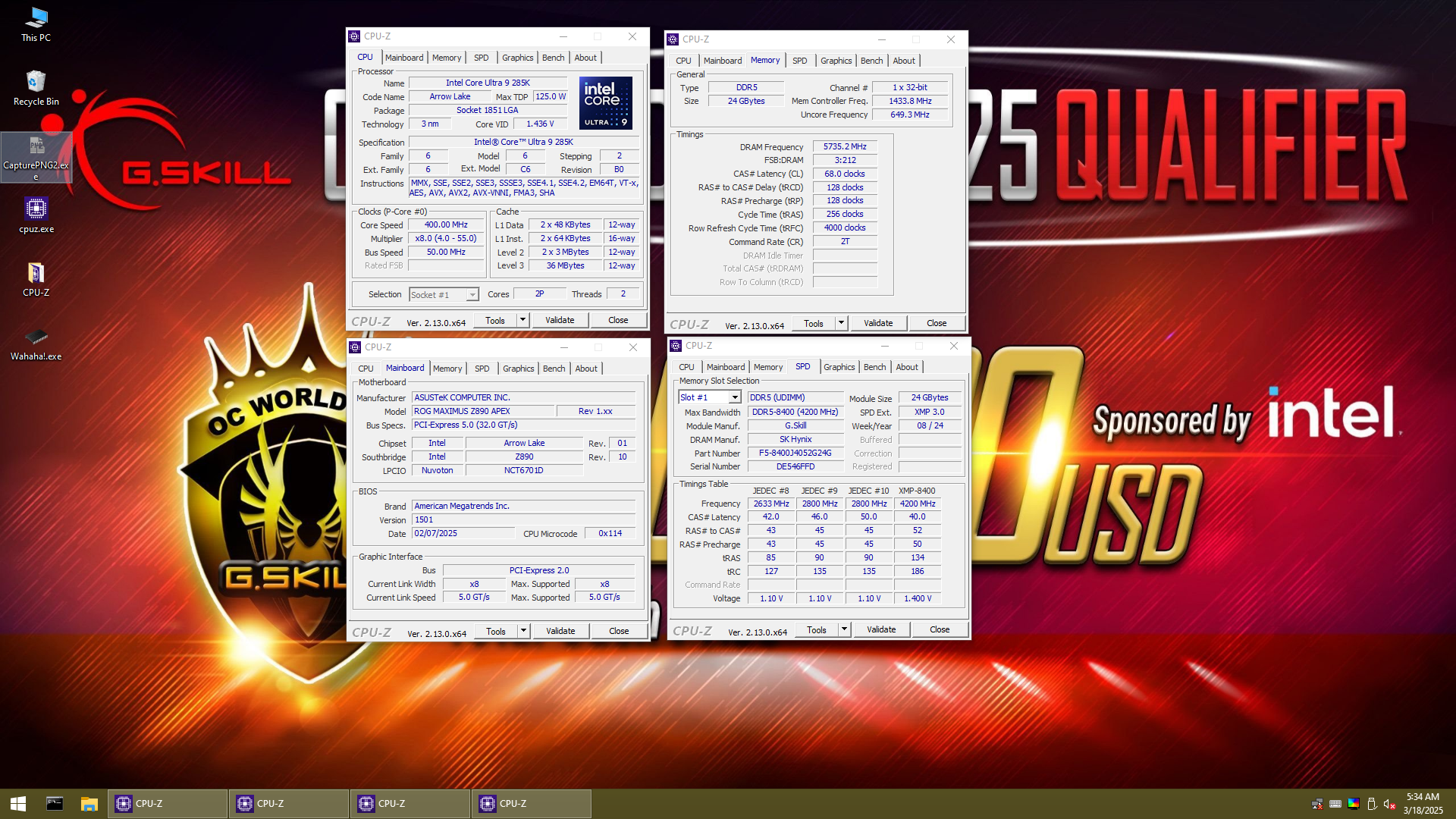Open About tab in Mainboard window
Screen dimensions: 1456x819
click(x=585, y=369)
